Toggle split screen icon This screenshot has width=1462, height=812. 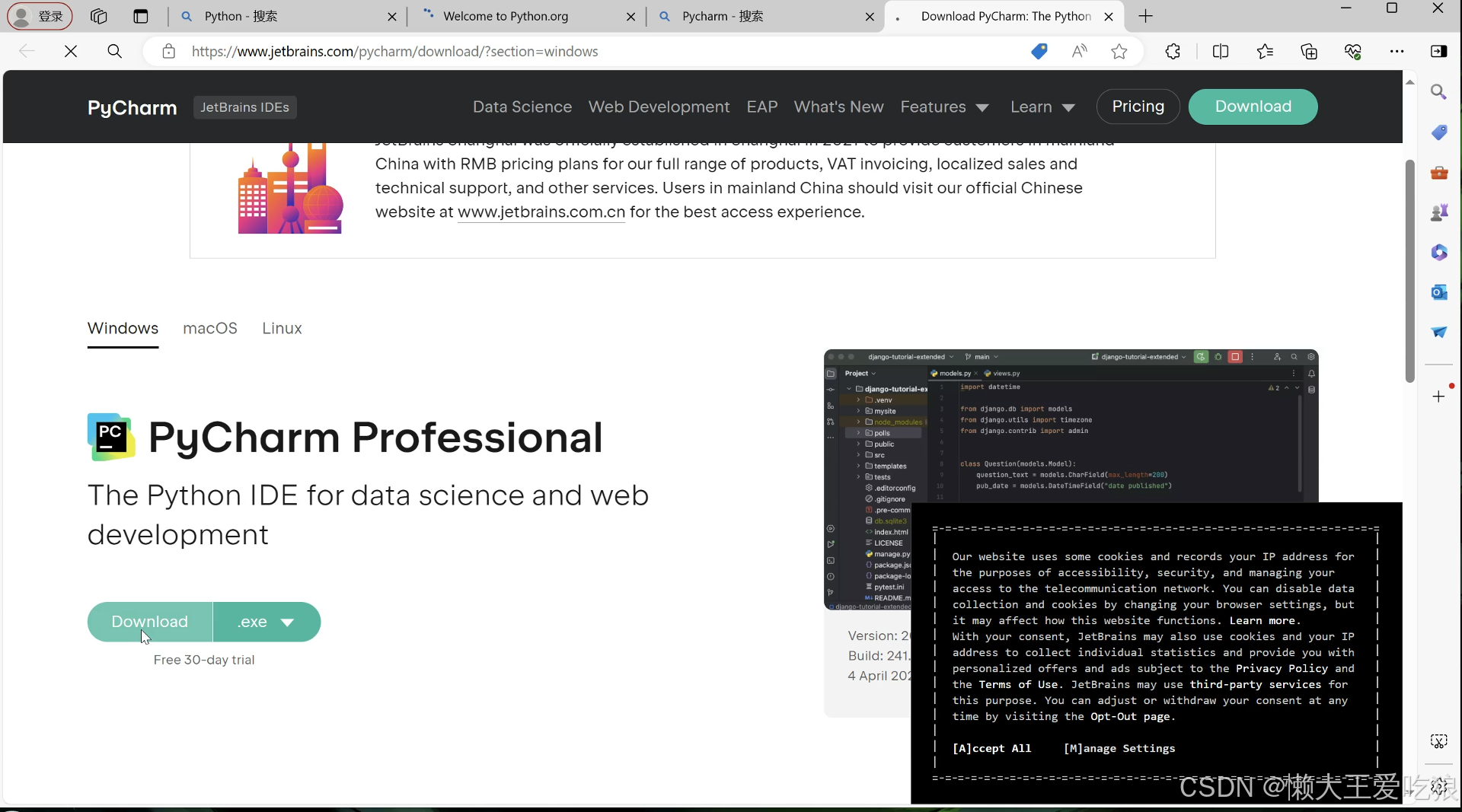tap(1221, 51)
